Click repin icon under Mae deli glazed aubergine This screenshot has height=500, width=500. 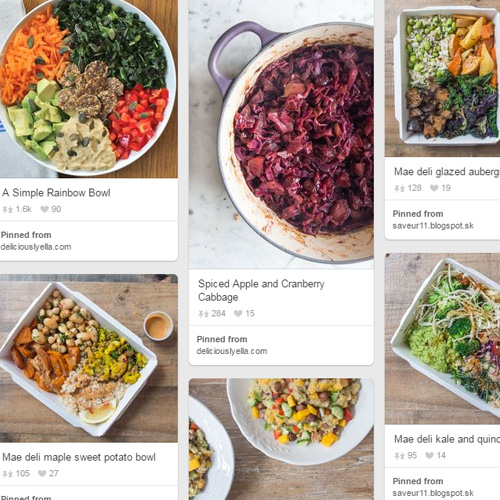tap(399, 188)
